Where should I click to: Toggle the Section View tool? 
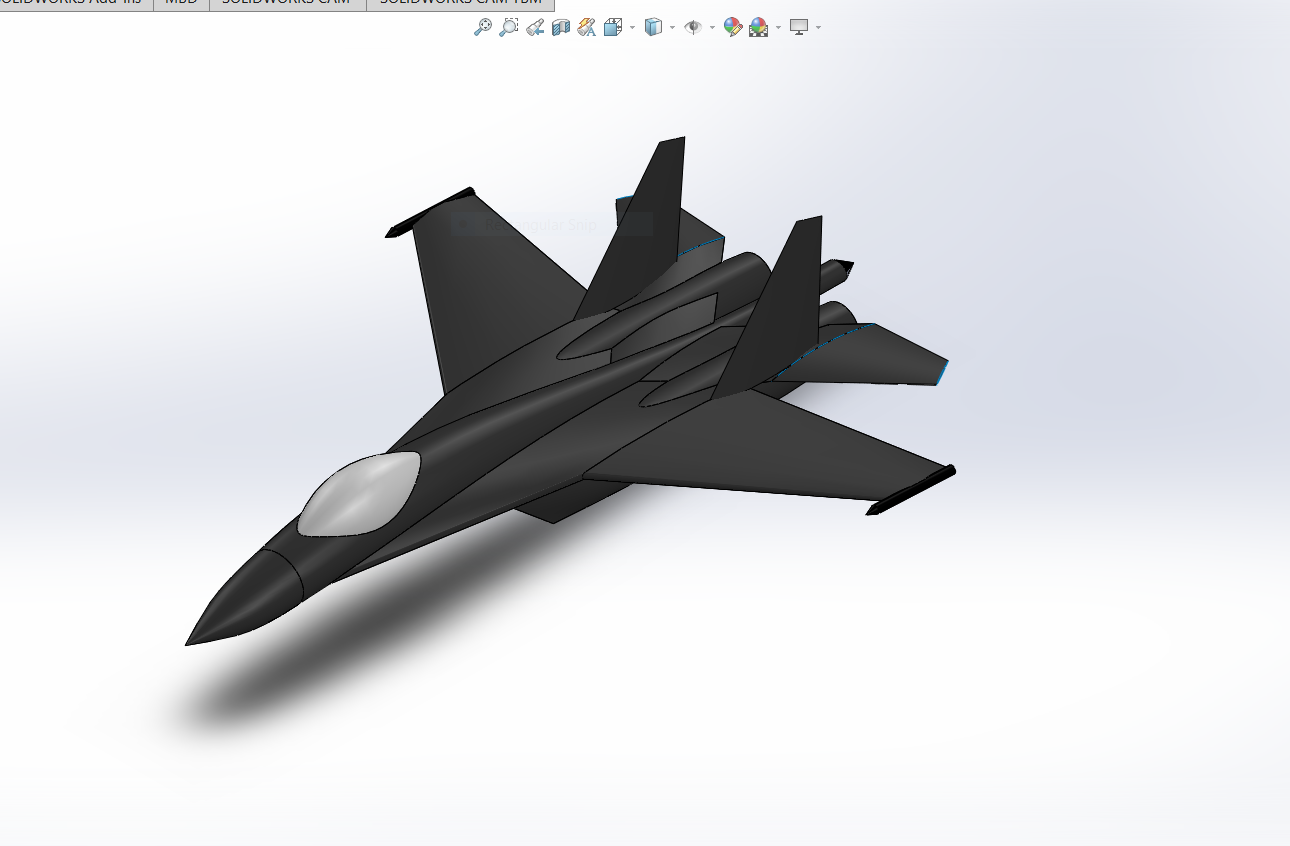tap(561, 28)
